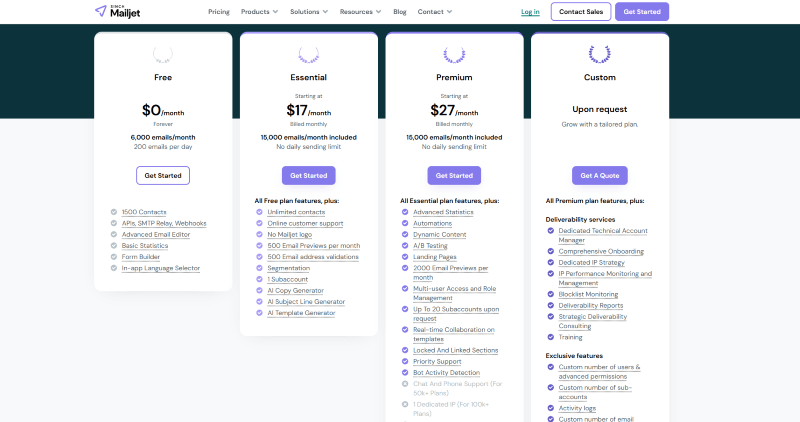
Task: Click checkmark icon beside Priority Support
Action: coord(405,361)
